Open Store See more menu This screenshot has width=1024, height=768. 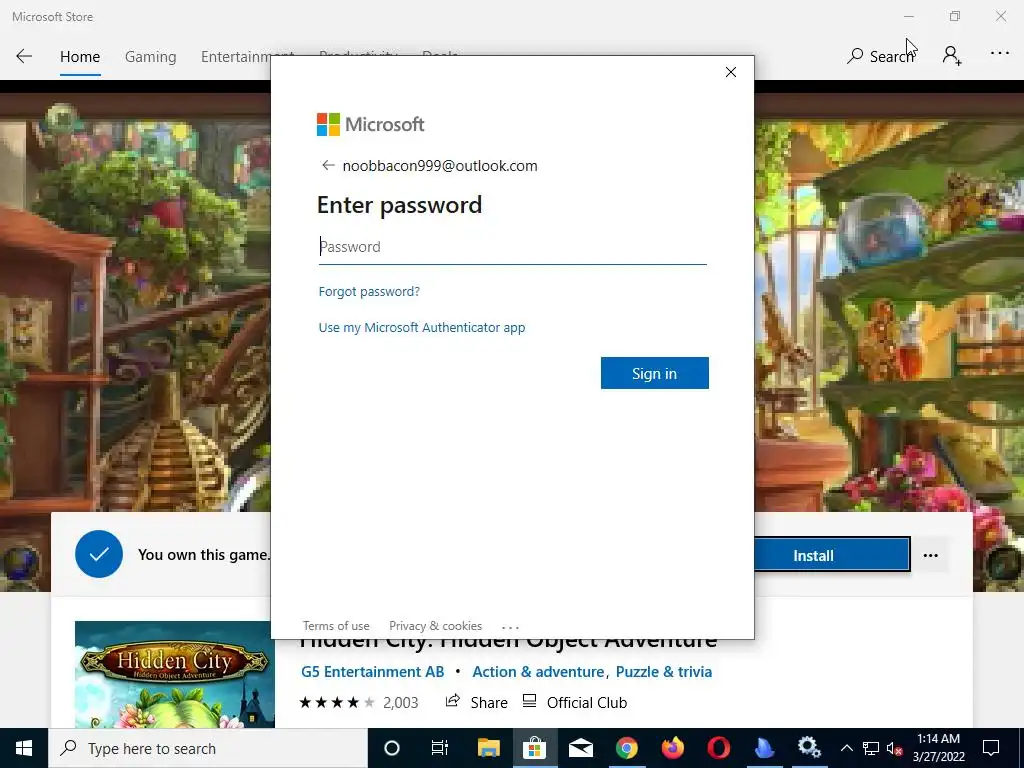[x=1000, y=54]
